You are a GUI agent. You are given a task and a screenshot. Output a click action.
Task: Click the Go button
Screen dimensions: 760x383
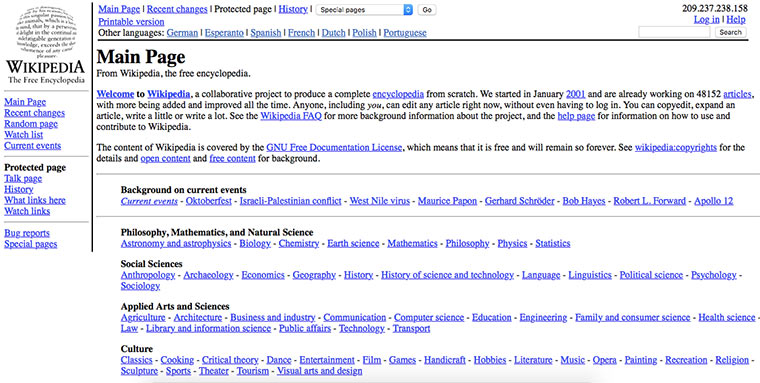click(x=427, y=10)
